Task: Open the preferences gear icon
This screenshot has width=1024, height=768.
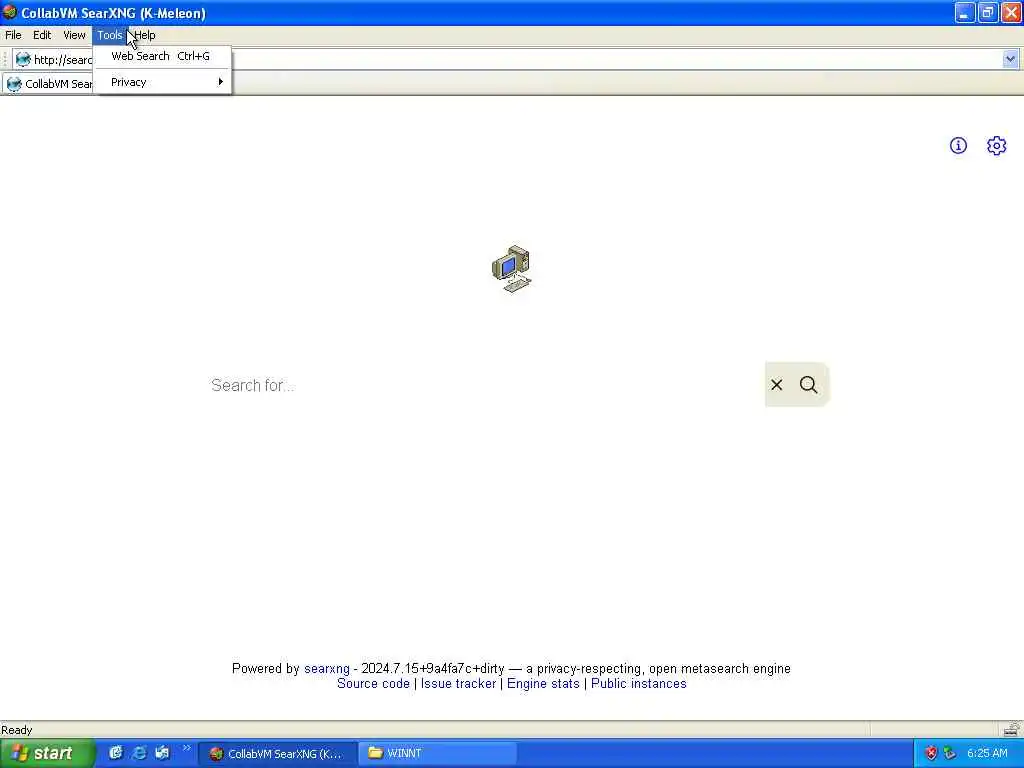Action: coord(996,146)
